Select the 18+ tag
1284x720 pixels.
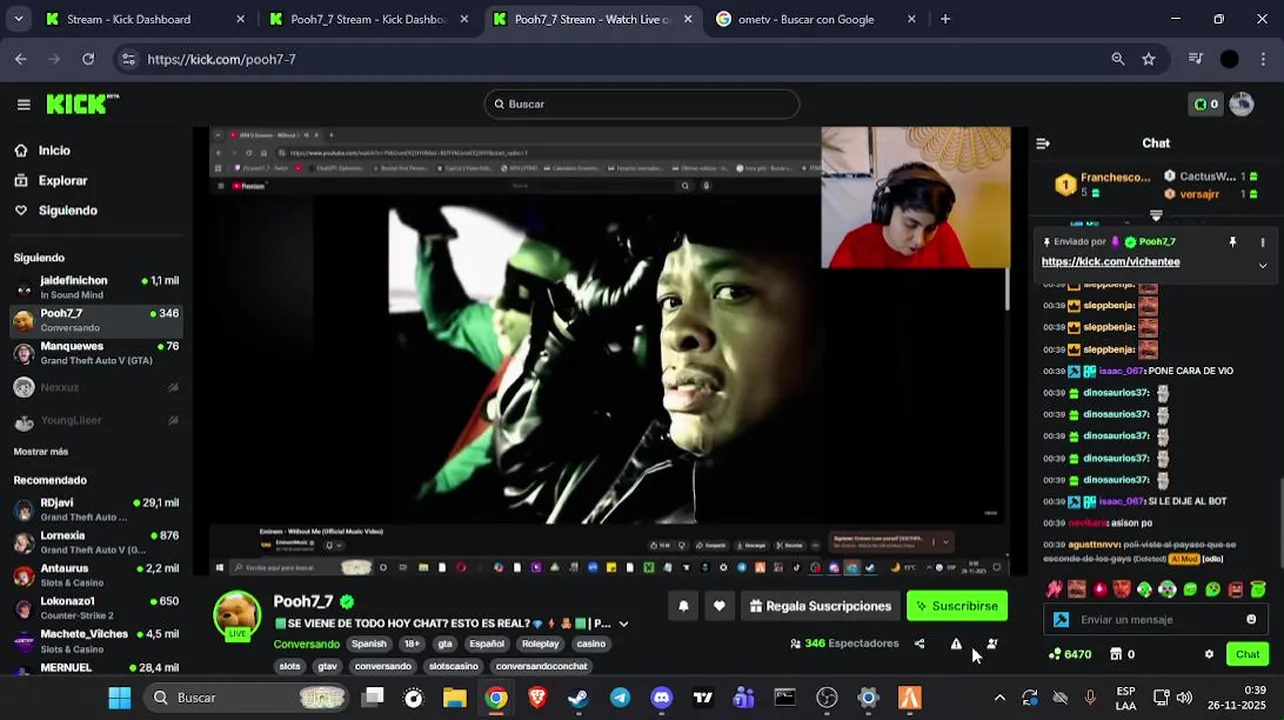tap(412, 644)
